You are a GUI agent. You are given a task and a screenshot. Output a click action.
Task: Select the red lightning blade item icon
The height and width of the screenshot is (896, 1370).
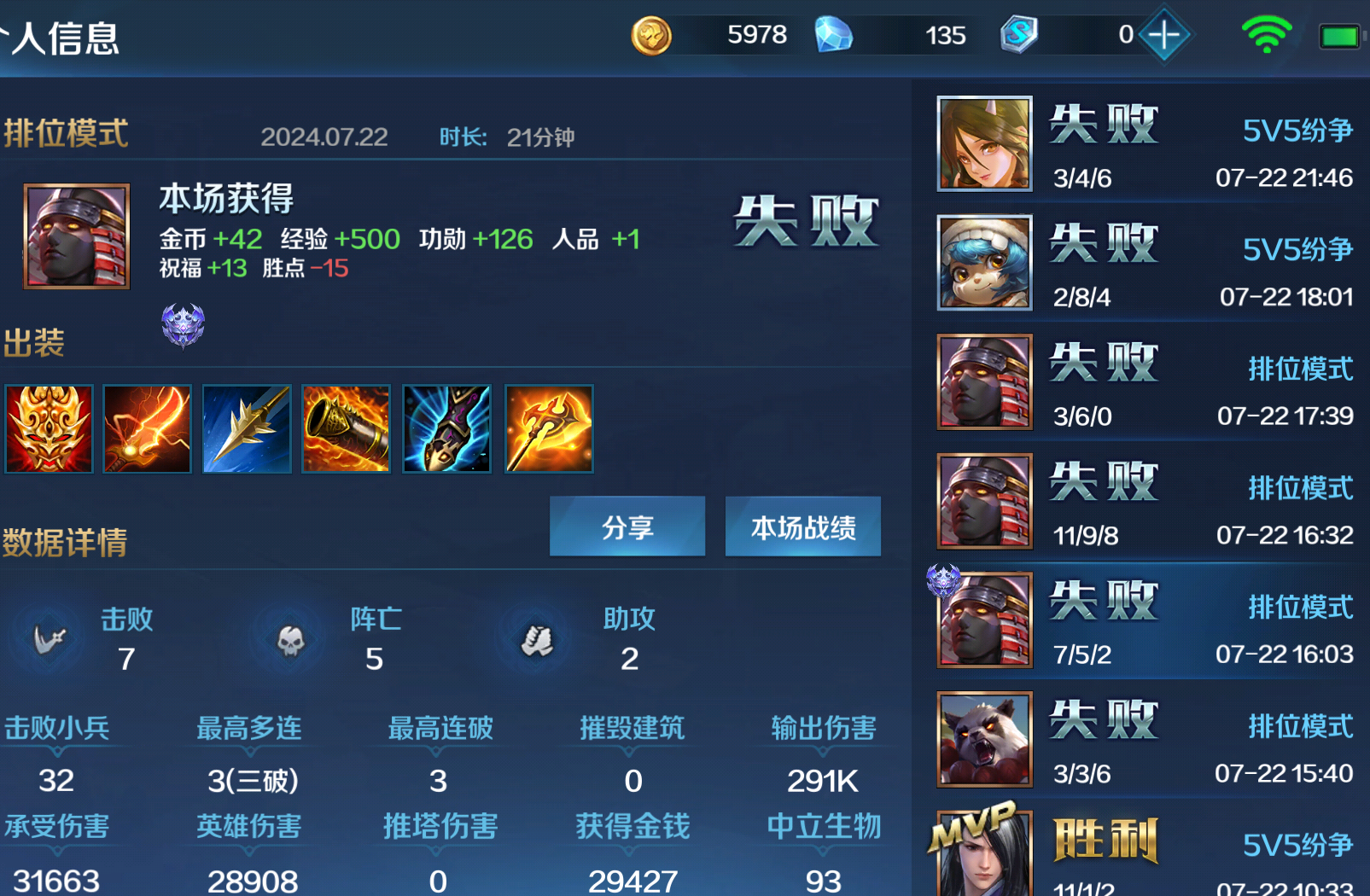(x=148, y=428)
